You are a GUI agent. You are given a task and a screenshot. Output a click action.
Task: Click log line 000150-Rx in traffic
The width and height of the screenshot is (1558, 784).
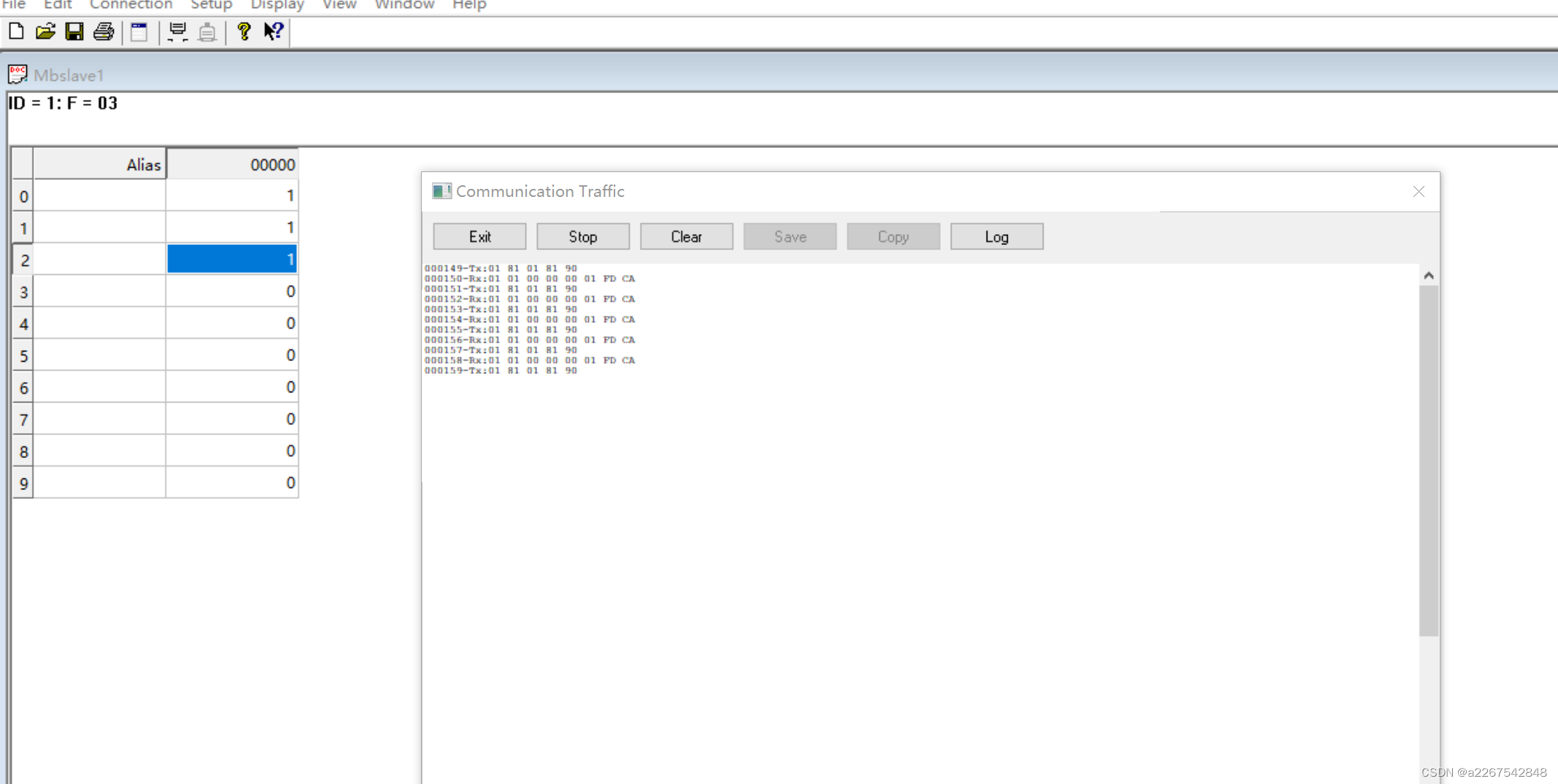pos(530,279)
